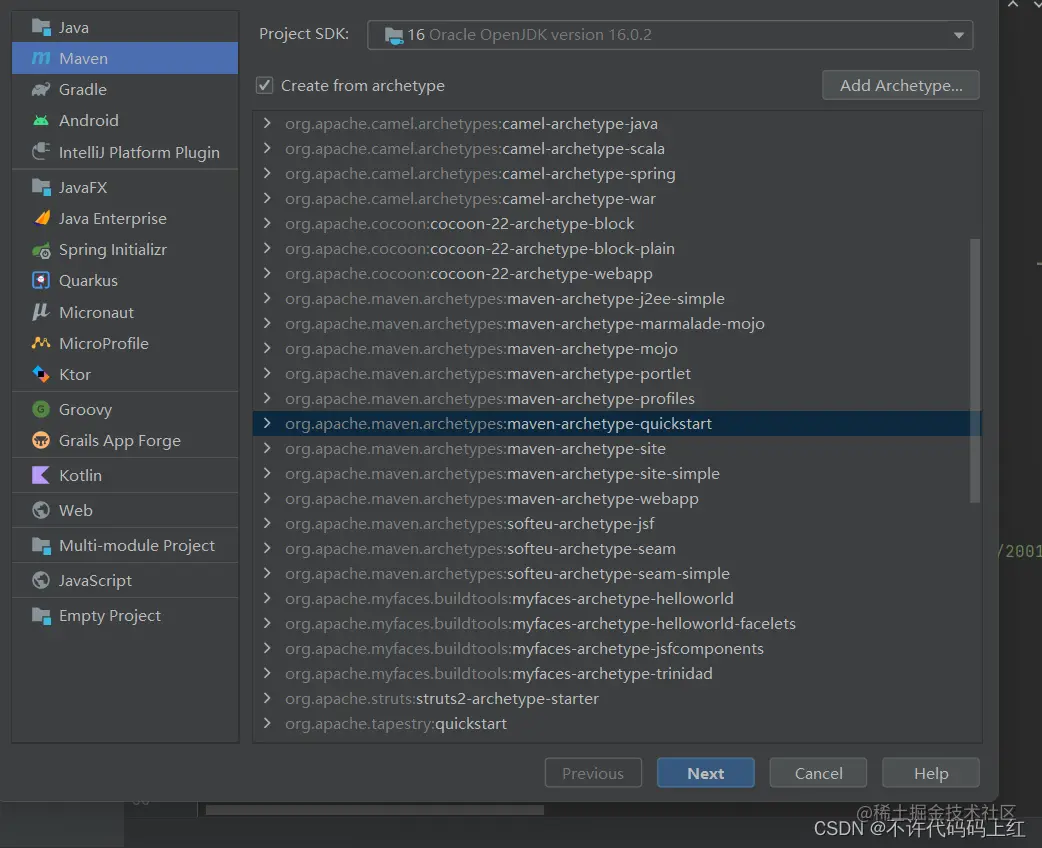Click the Multi-module Project folder icon

41,546
